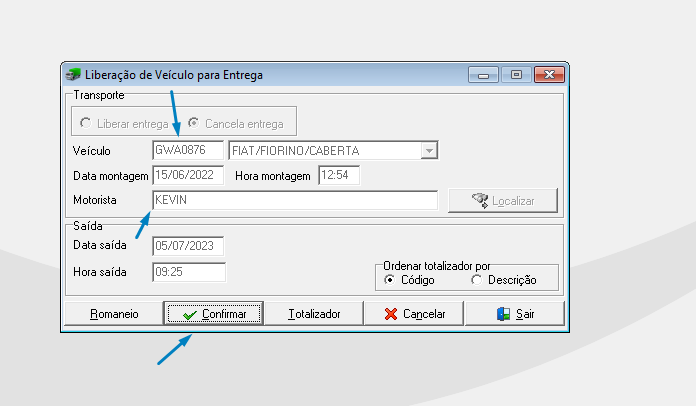The width and height of the screenshot is (696, 406).
Task: Click the Motorista field showing KEVIN
Action: (x=295, y=200)
